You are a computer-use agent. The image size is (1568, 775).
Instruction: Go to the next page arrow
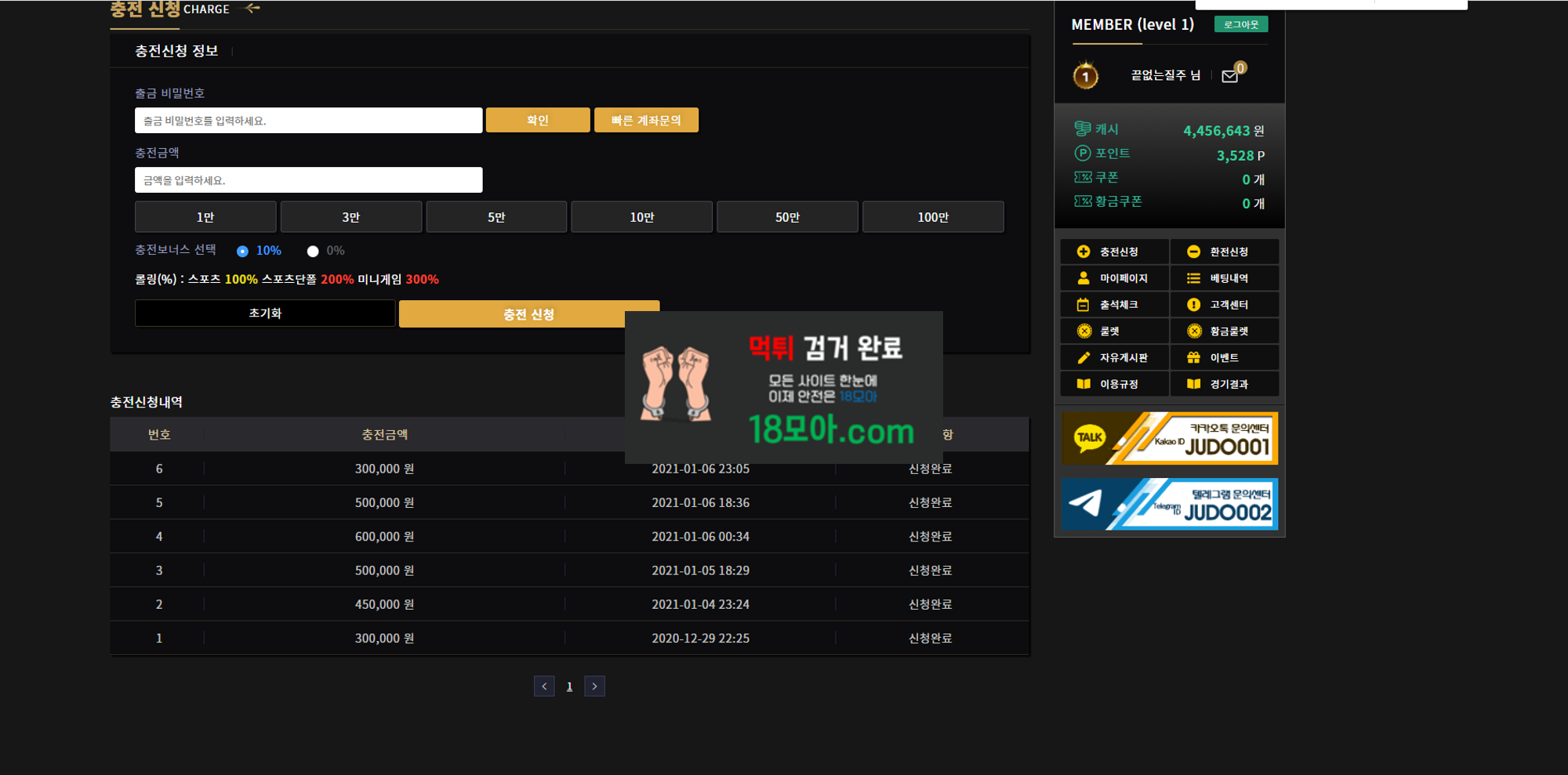click(594, 686)
